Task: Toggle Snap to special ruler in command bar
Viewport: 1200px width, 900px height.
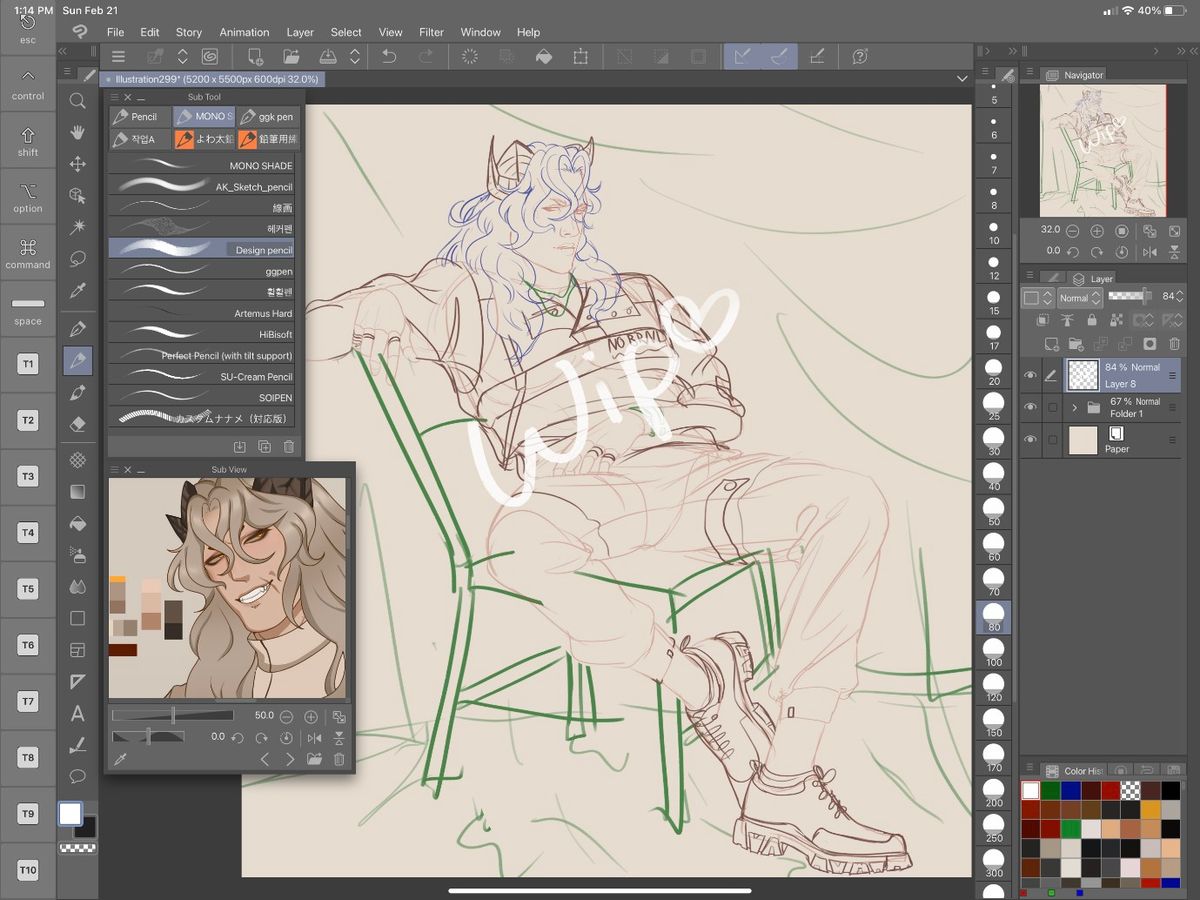Action: (780, 57)
